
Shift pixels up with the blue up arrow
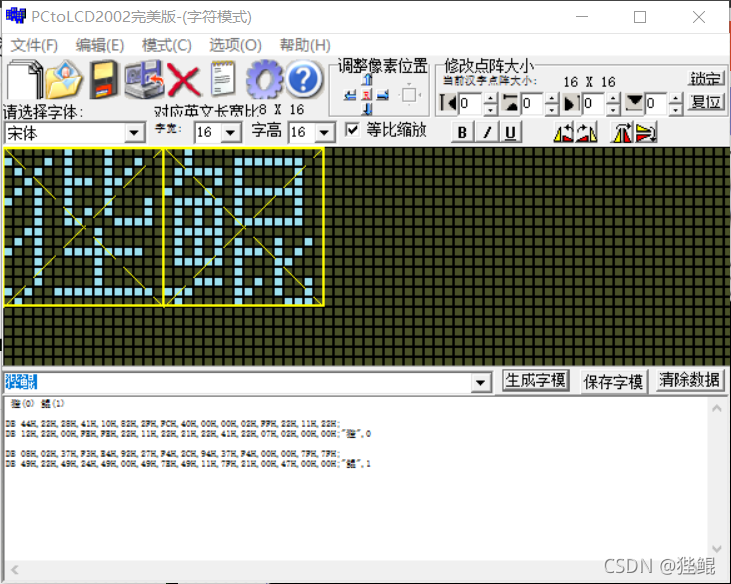tap(367, 80)
